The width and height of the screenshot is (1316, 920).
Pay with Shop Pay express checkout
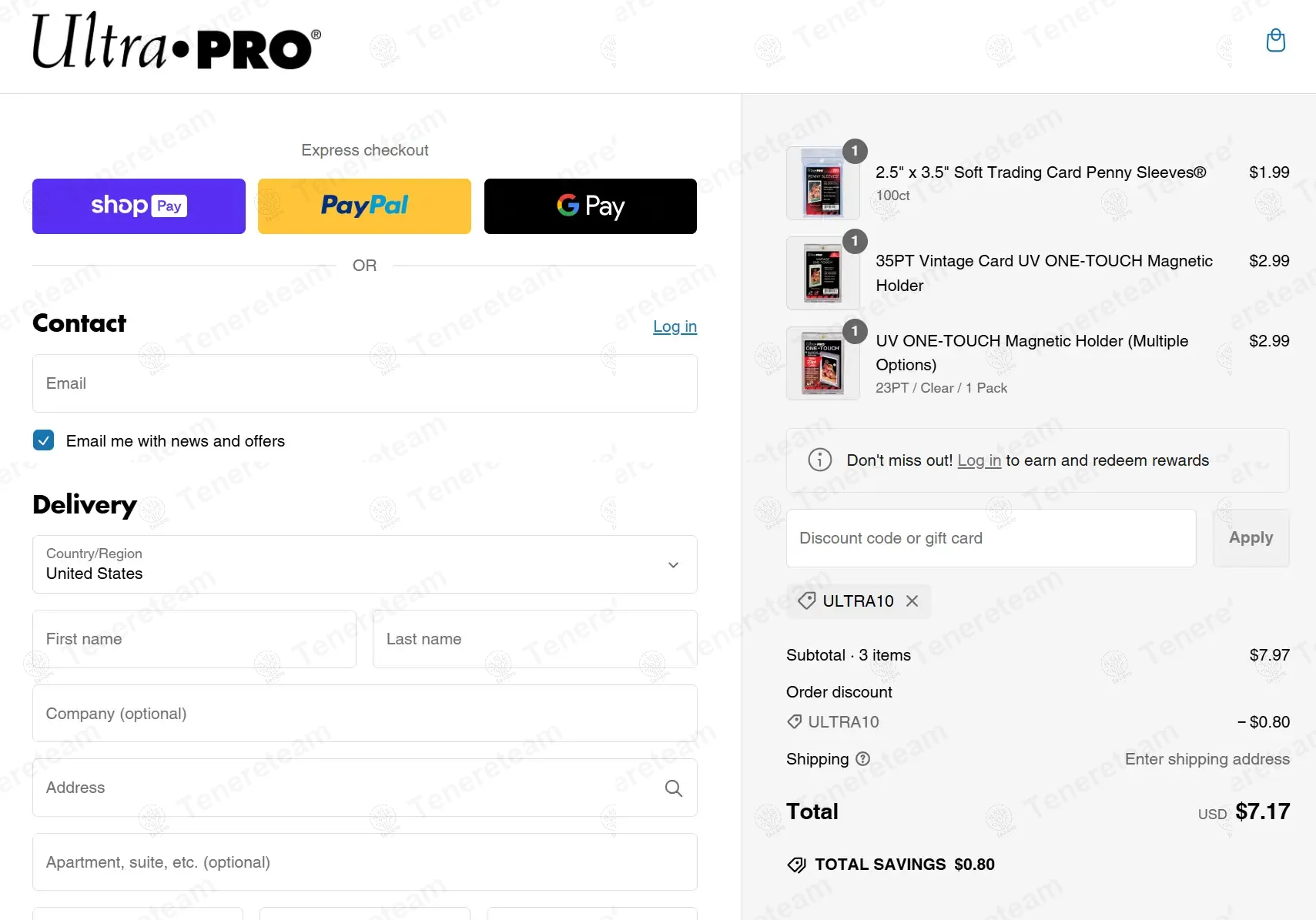pos(139,206)
